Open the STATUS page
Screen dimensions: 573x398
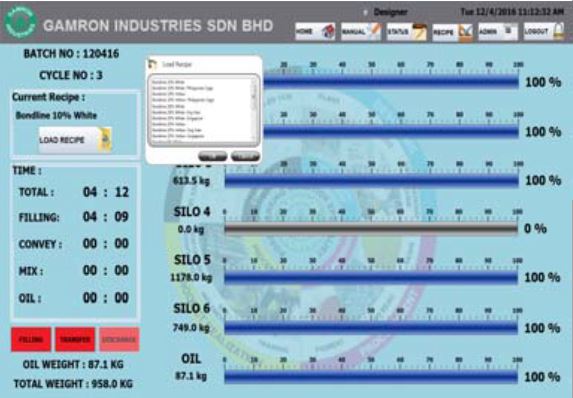[407, 32]
